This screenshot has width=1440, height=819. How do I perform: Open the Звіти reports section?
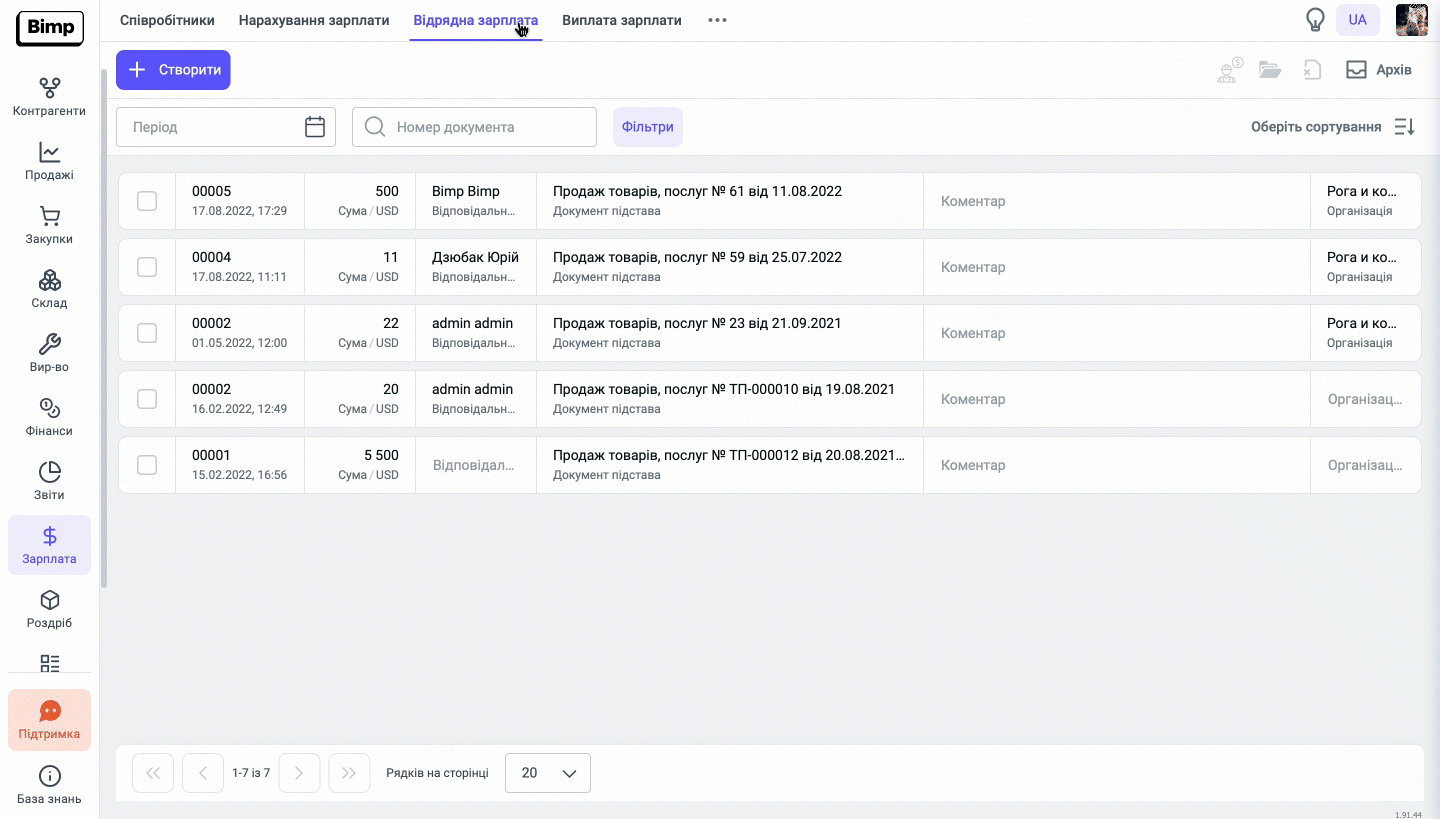pyautogui.click(x=49, y=482)
